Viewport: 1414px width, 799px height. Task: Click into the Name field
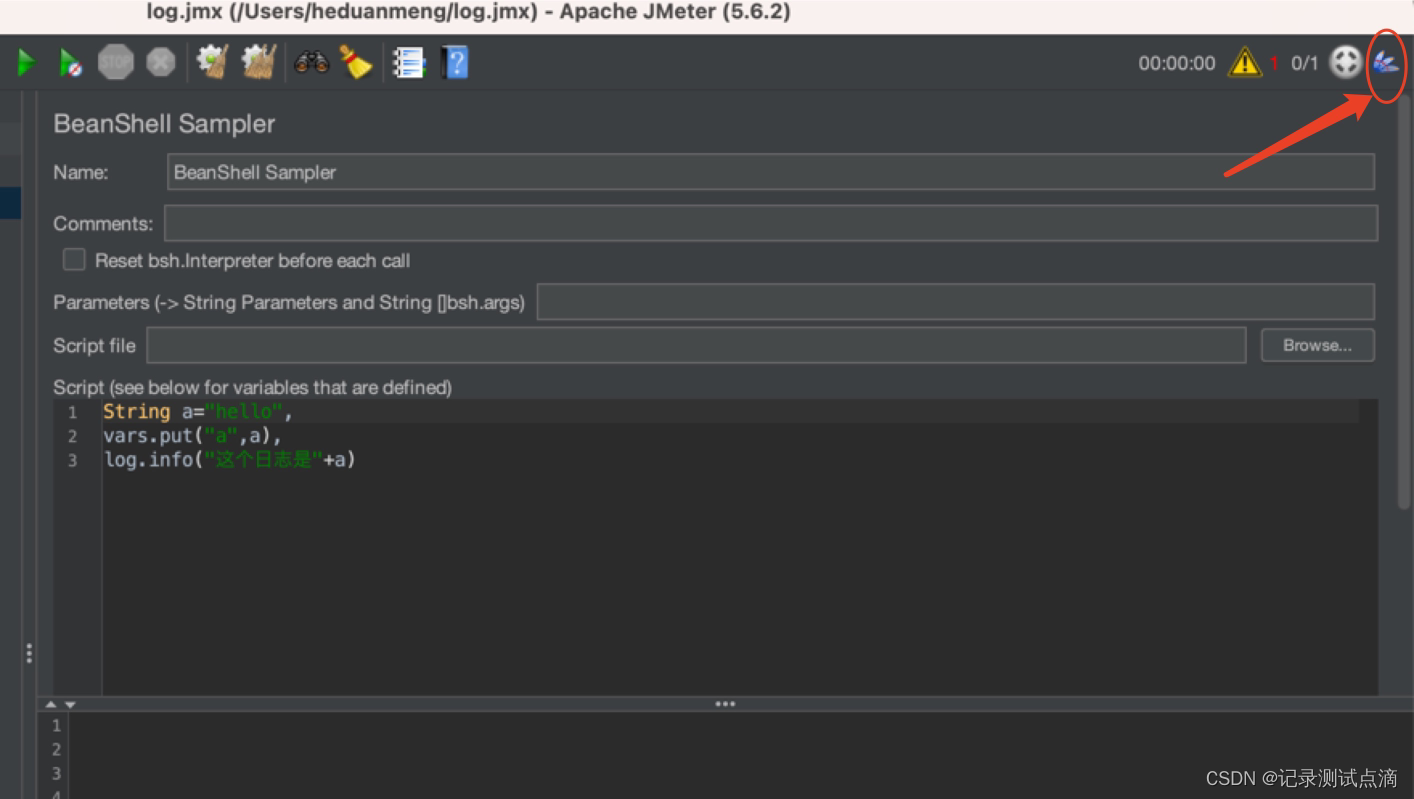point(770,172)
